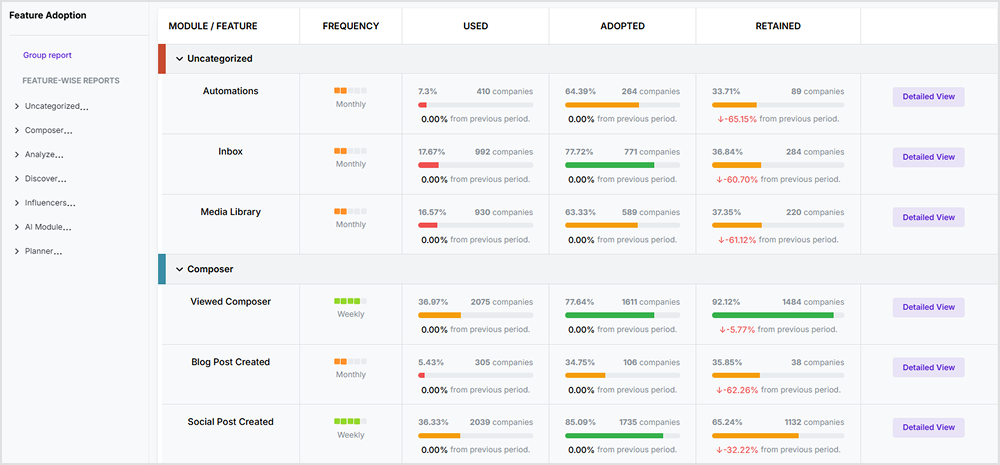Click the Blog Post Created feature name
1000x465 pixels.
(230, 362)
